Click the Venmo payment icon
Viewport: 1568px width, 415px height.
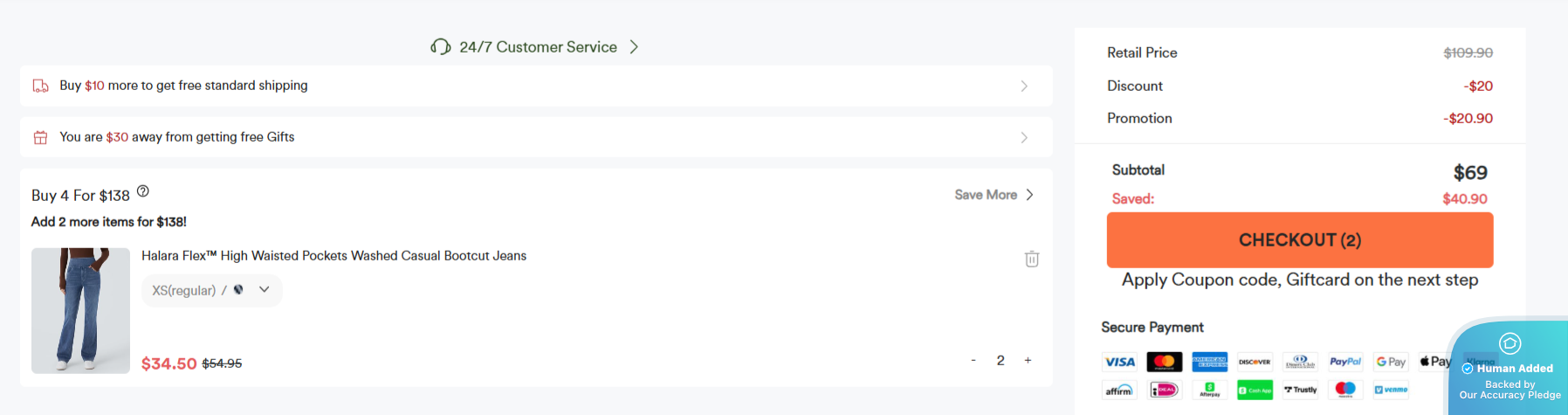[1391, 390]
